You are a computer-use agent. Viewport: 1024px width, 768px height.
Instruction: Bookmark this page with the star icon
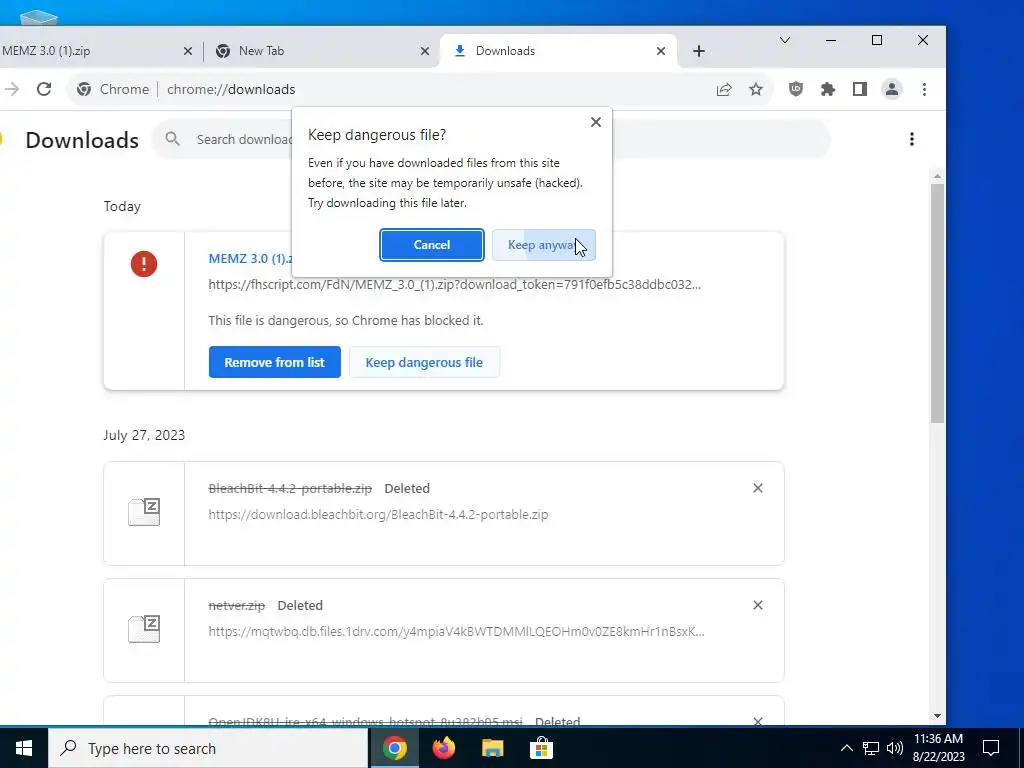756,89
